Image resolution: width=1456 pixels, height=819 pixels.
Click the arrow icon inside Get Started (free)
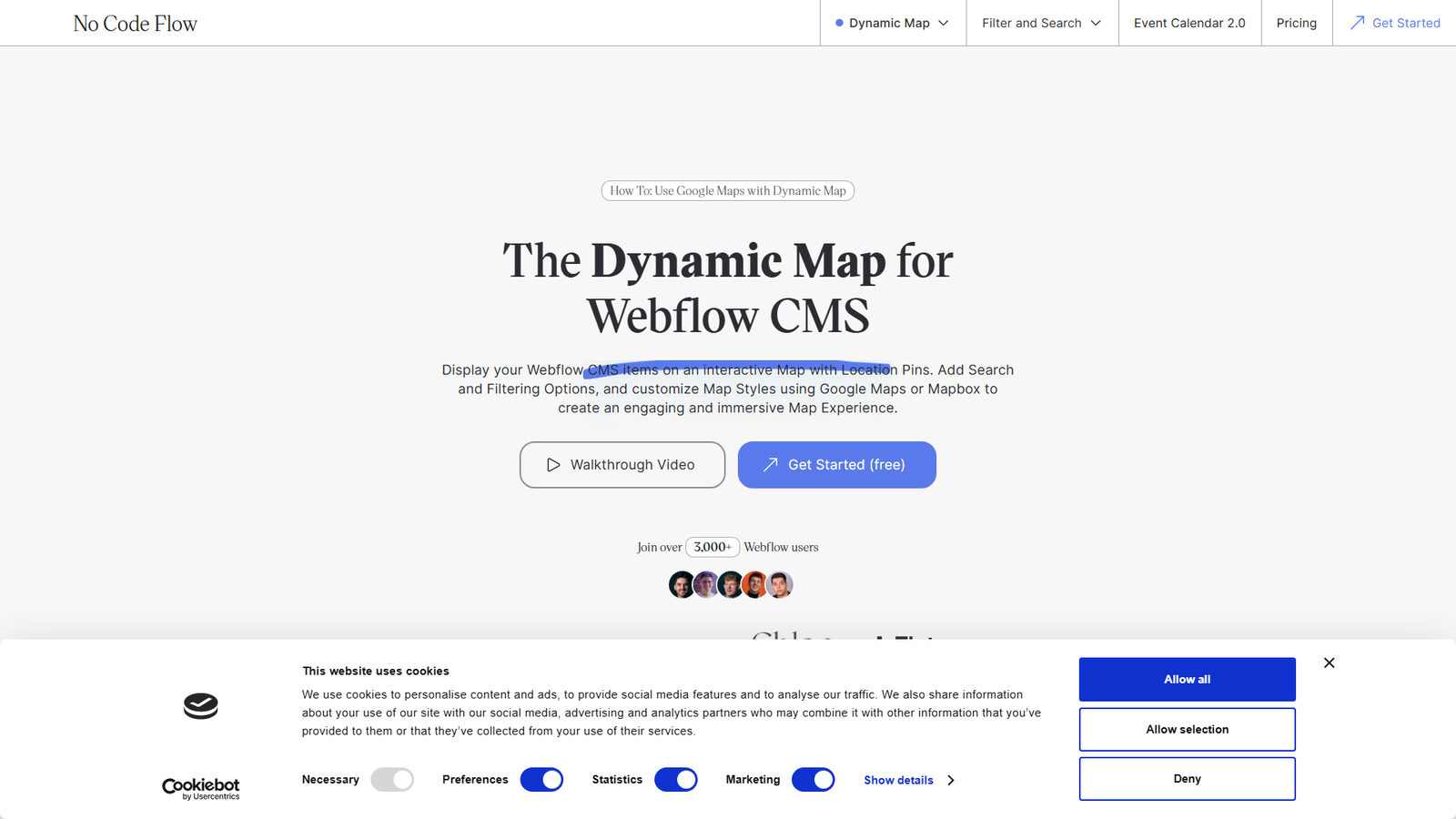(769, 465)
